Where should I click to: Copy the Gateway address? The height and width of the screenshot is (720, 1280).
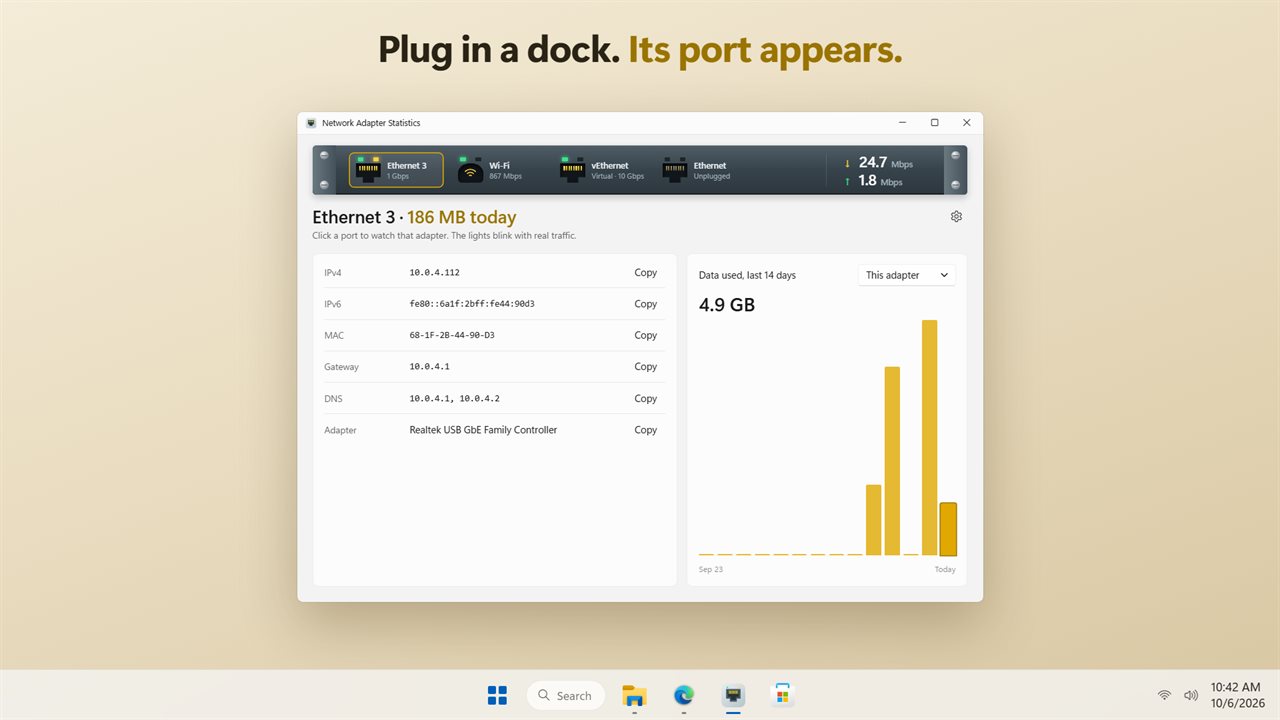click(x=646, y=367)
